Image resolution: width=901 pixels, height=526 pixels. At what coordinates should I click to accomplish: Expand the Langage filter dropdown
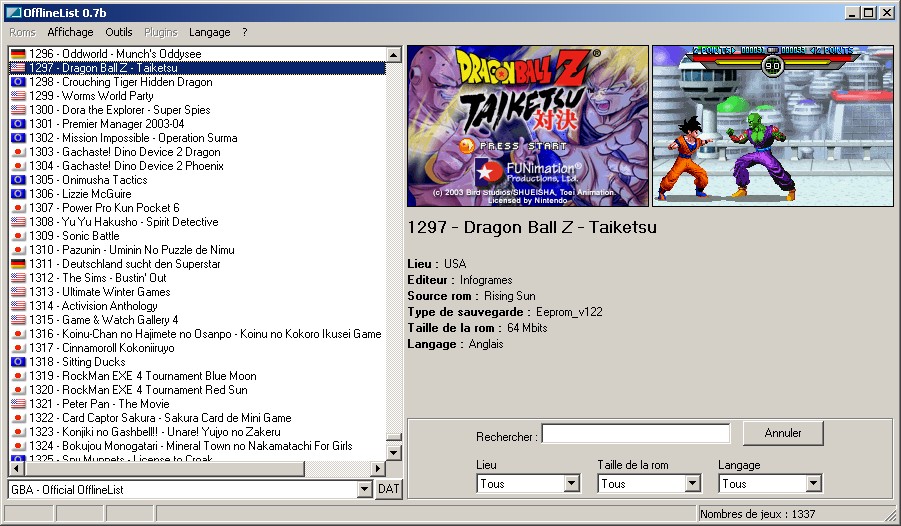click(813, 483)
